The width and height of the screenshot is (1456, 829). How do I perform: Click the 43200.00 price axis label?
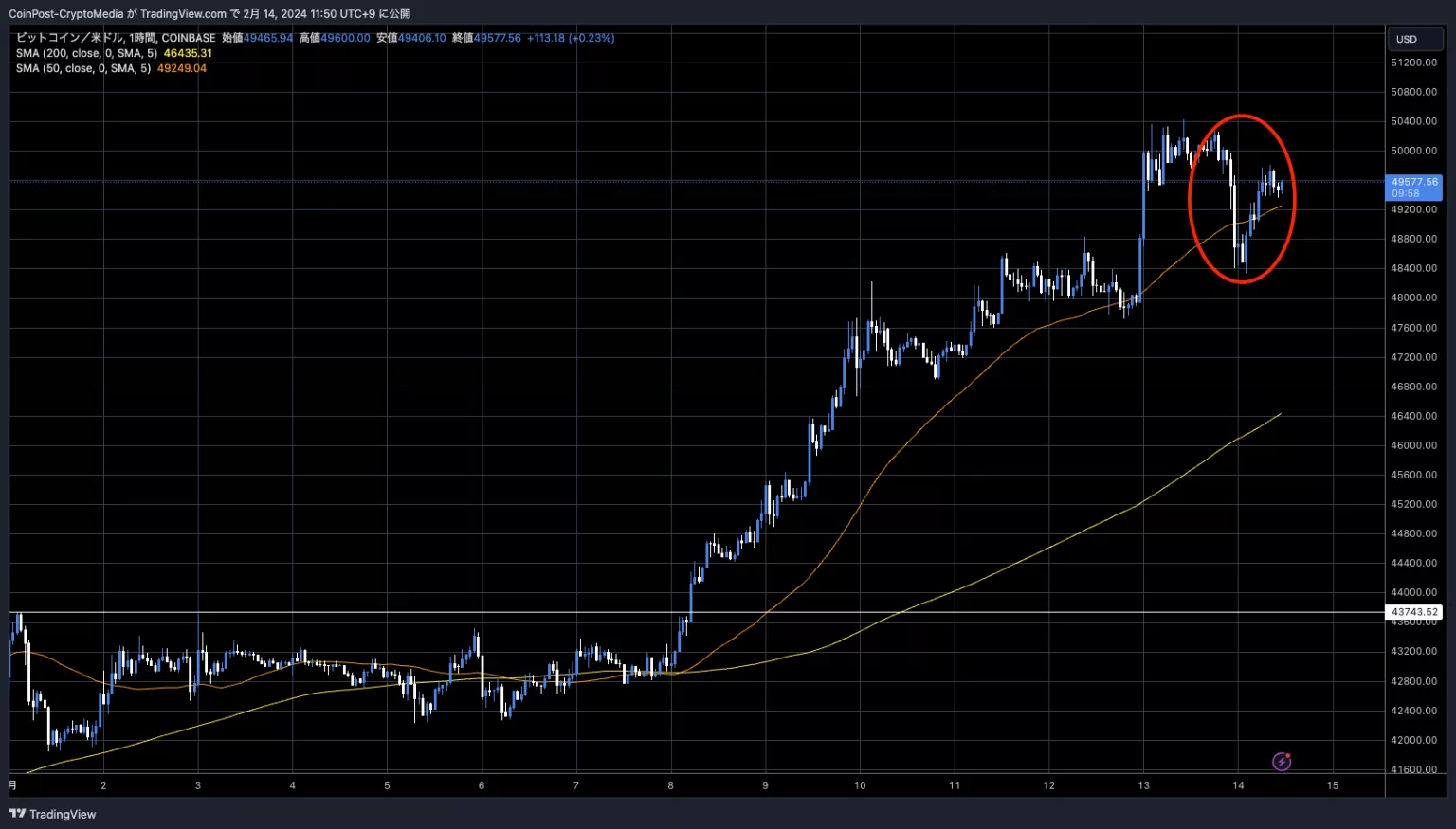(1413, 652)
